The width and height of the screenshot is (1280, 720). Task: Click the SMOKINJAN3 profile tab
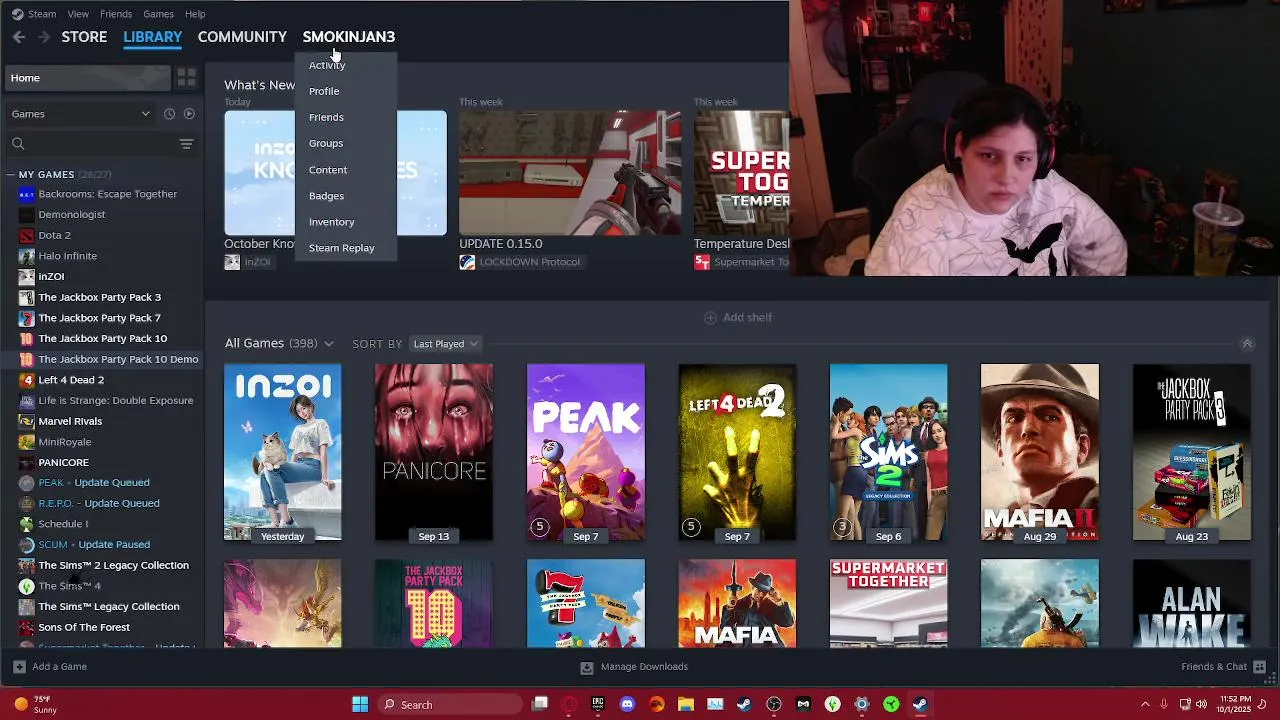pos(349,37)
